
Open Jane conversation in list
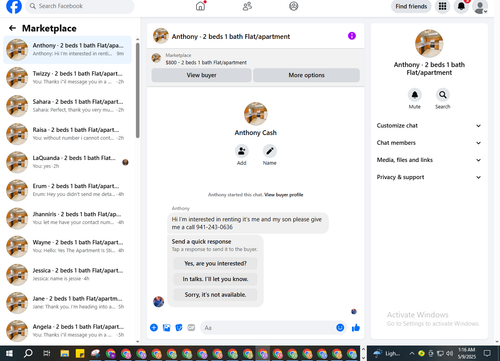(x=67, y=303)
